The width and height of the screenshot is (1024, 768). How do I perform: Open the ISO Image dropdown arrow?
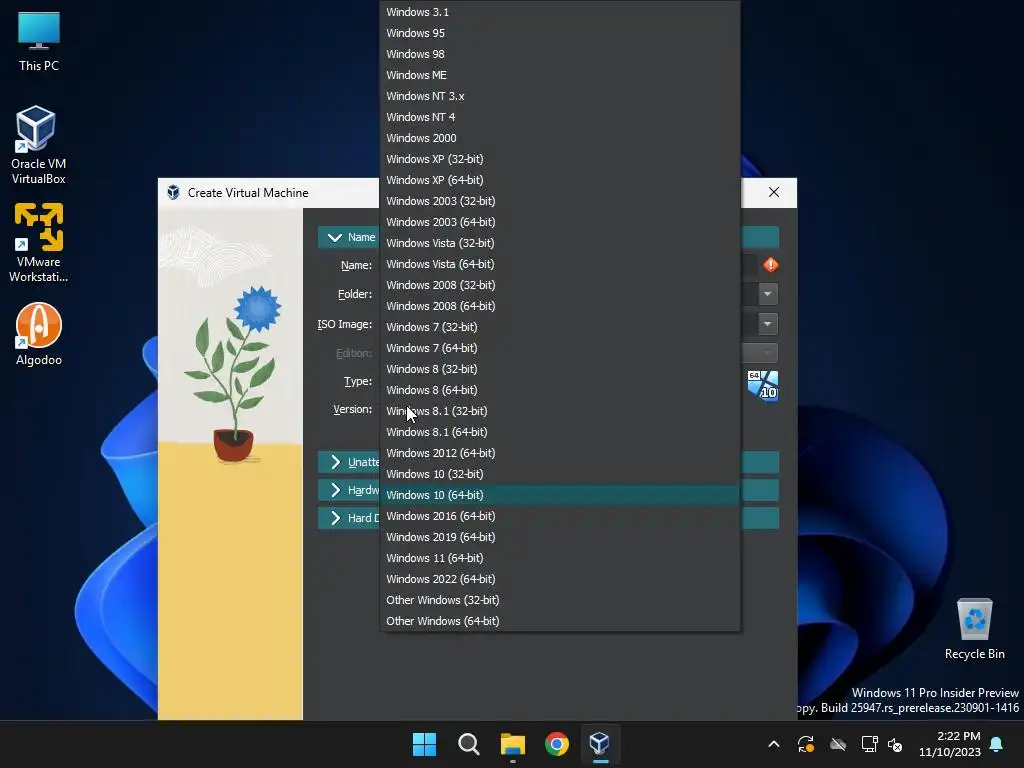(767, 324)
